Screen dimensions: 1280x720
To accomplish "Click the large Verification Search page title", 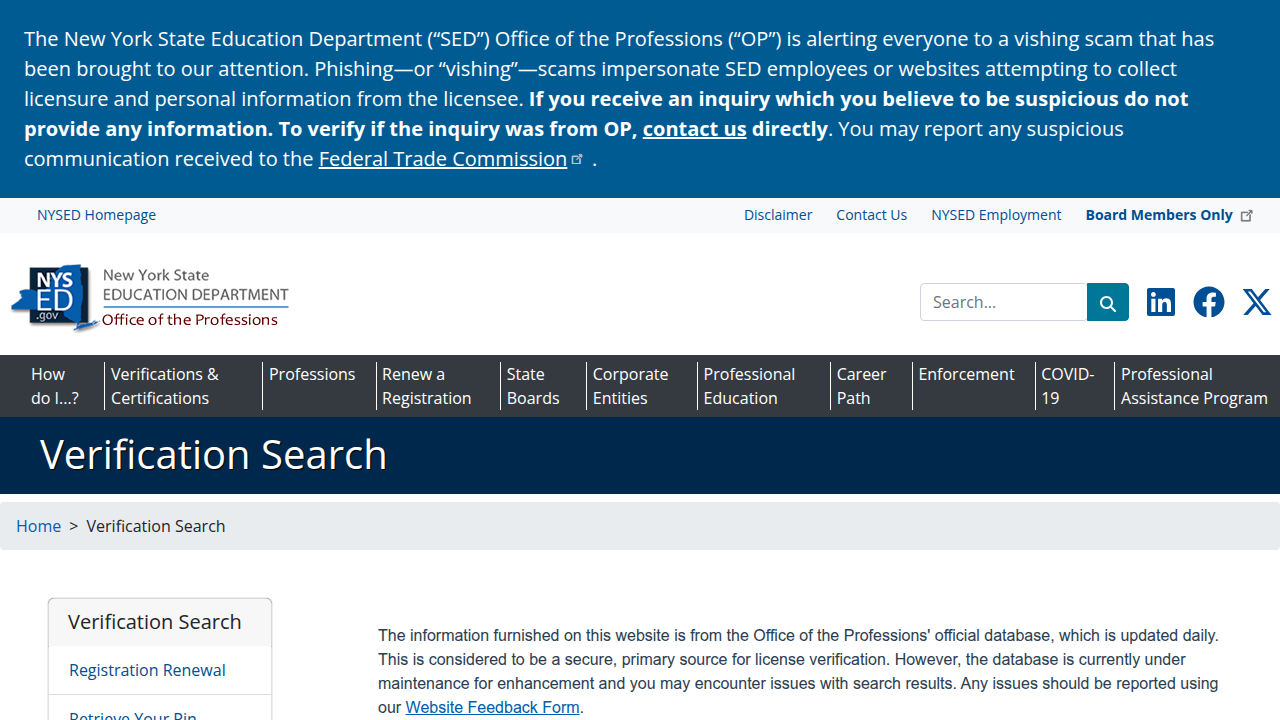I will point(213,455).
